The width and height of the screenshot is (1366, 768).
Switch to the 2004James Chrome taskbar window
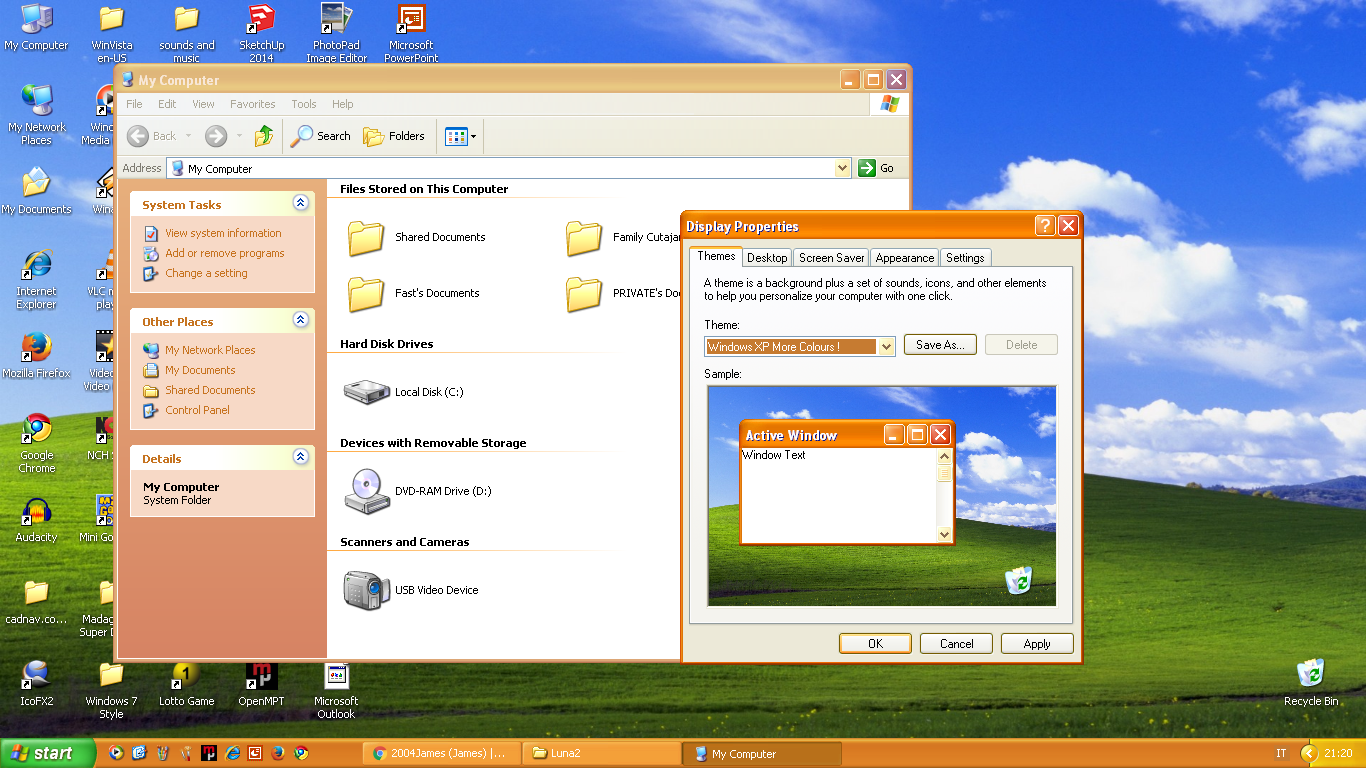pos(442,754)
